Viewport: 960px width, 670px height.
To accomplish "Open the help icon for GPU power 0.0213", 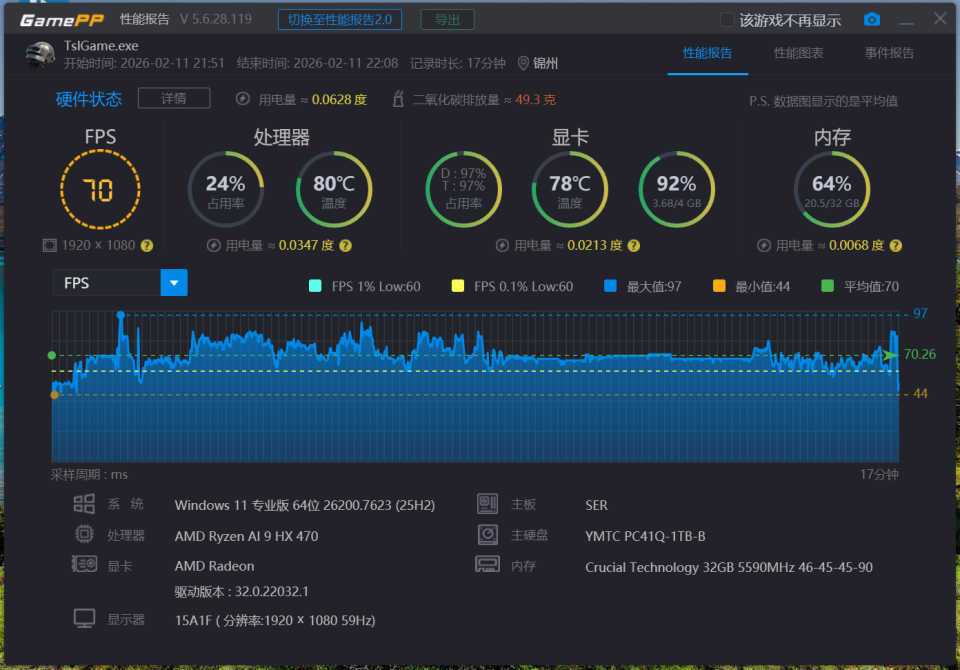I will 634,246.
